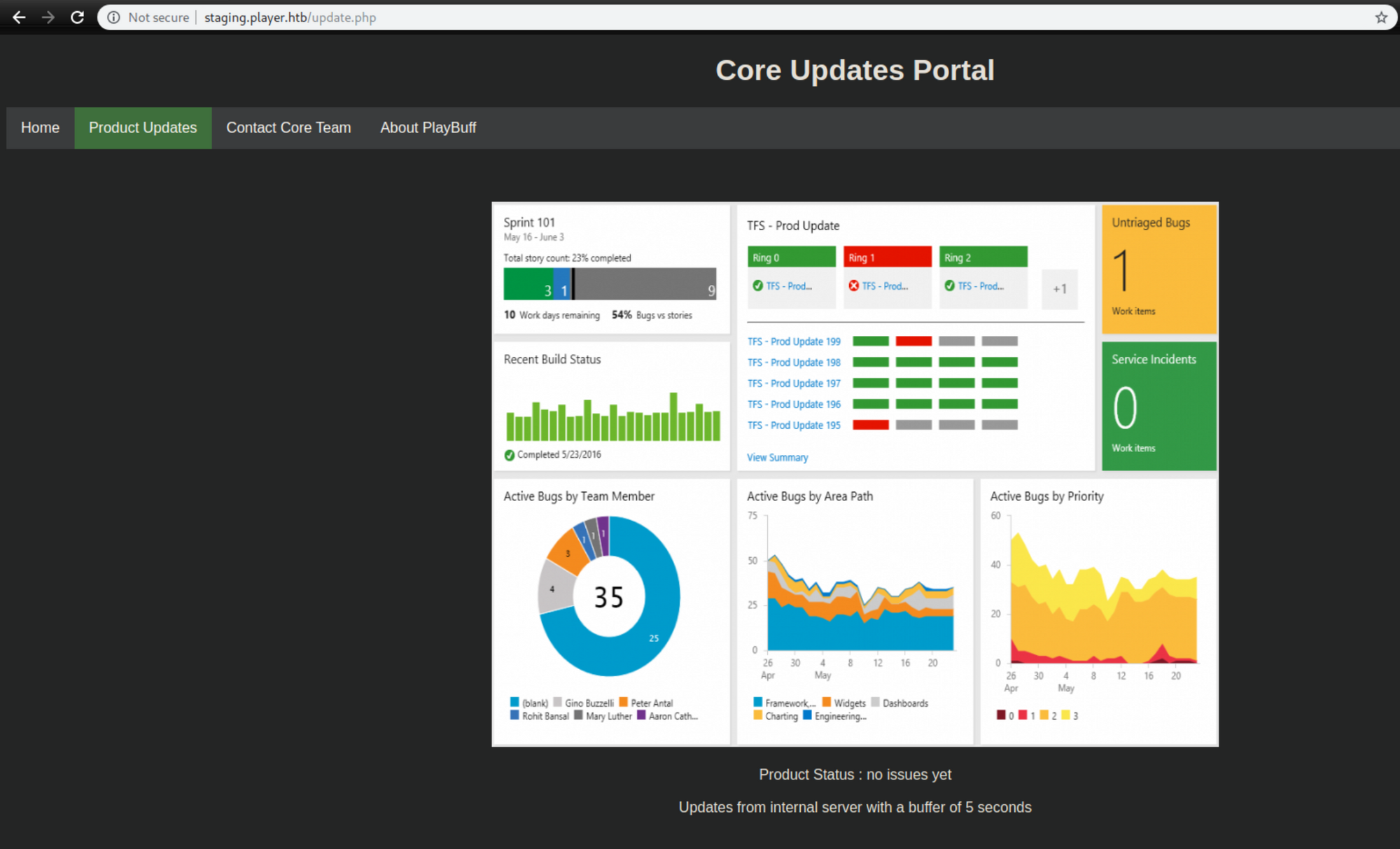Viewport: 1400px width, 849px height.
Task: Reload the page with refresh icon
Action: [78, 17]
